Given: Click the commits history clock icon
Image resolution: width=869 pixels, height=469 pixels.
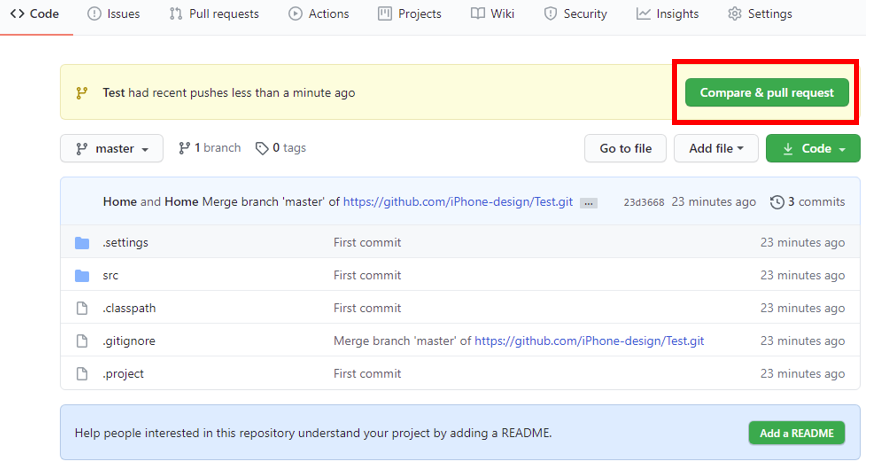Looking at the screenshot, I should pos(777,202).
